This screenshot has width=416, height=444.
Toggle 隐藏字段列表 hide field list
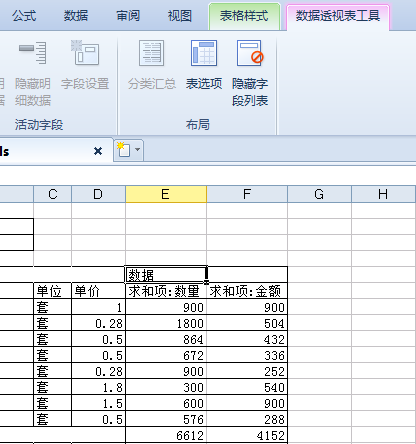[250, 53]
